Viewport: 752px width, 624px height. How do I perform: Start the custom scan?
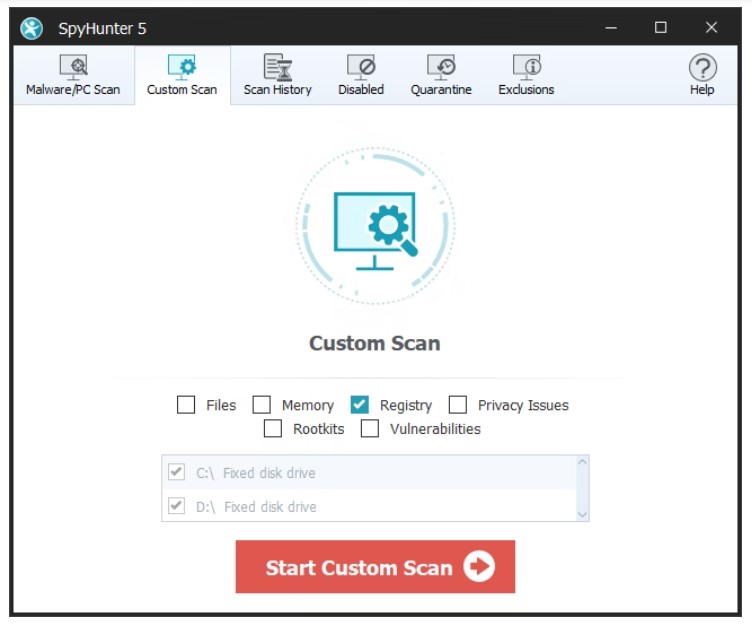click(x=376, y=567)
